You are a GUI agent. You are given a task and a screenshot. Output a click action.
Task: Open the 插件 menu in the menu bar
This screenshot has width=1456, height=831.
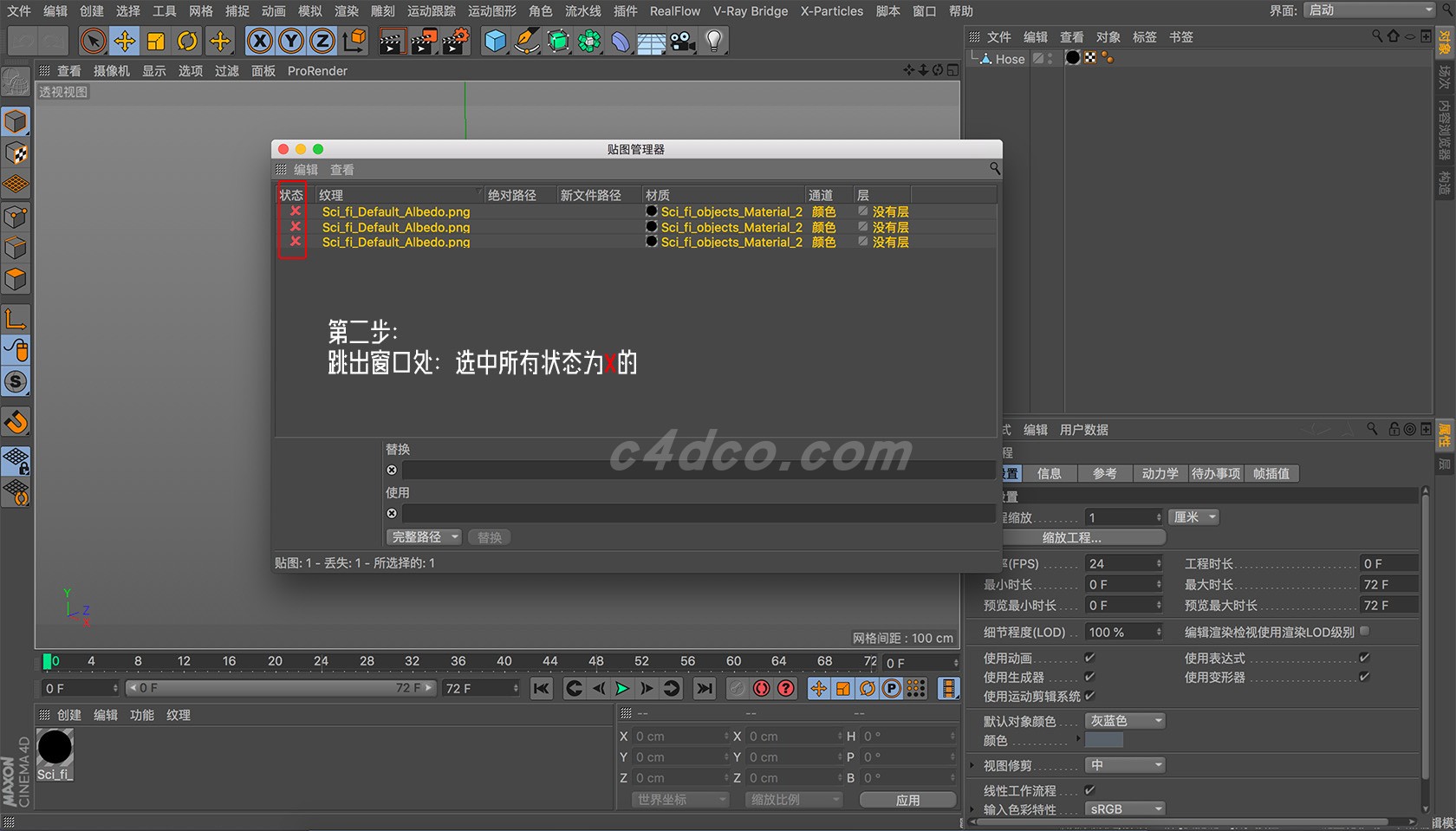pos(626,11)
